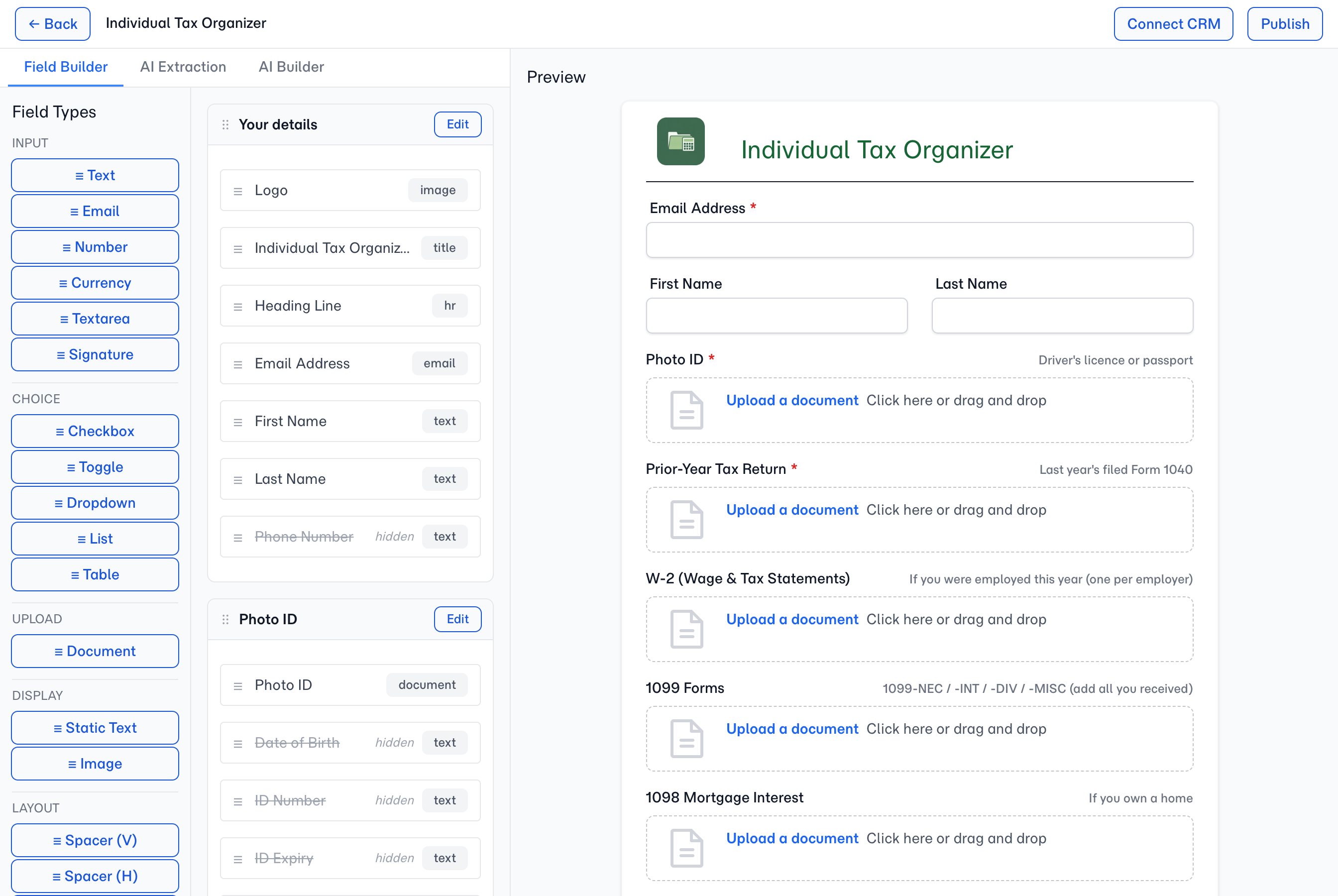1338x896 pixels.
Task: Add a Text field type
Action: click(95, 175)
